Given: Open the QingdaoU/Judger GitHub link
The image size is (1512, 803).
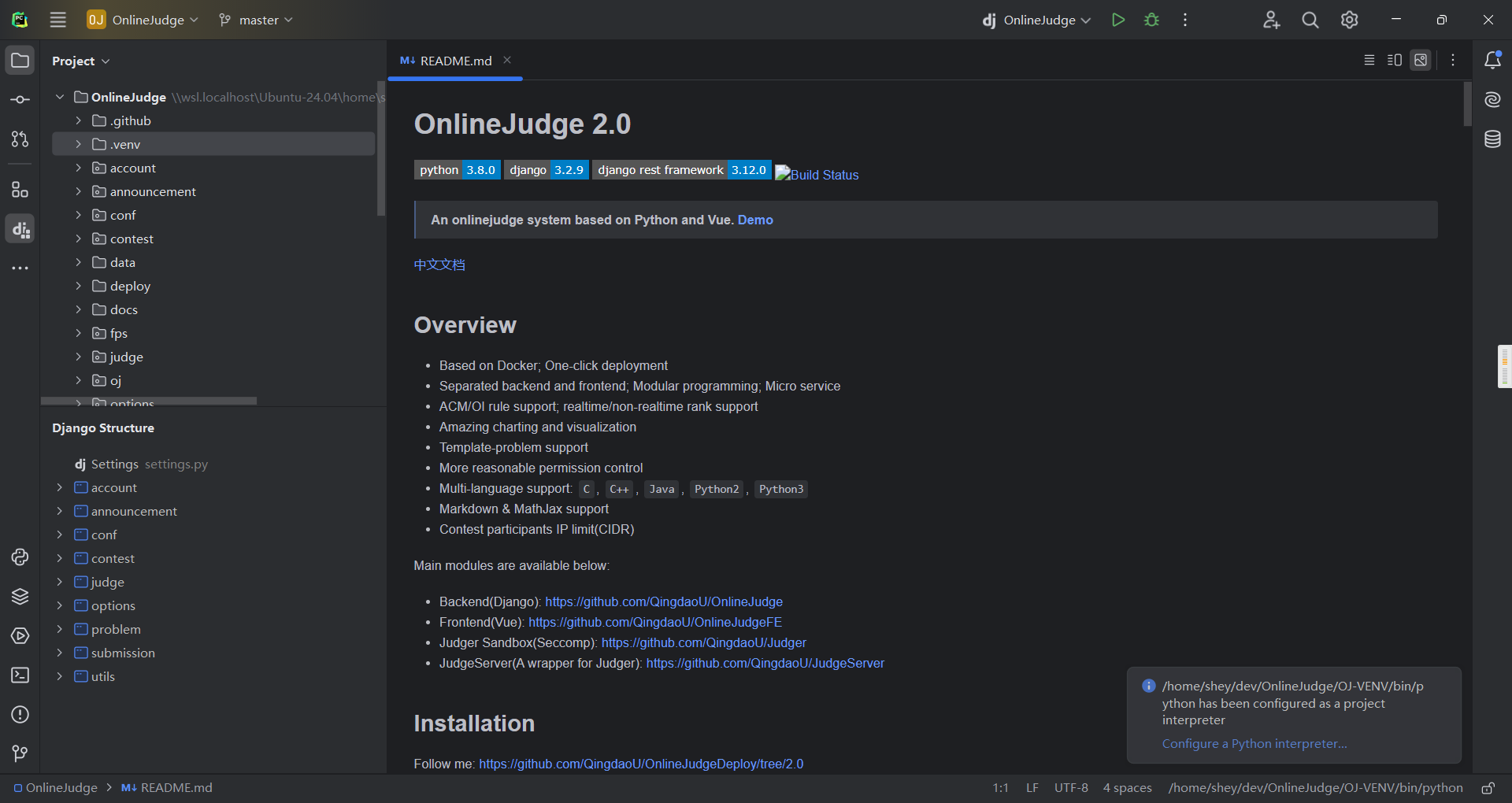Looking at the screenshot, I should pyautogui.click(x=704, y=642).
